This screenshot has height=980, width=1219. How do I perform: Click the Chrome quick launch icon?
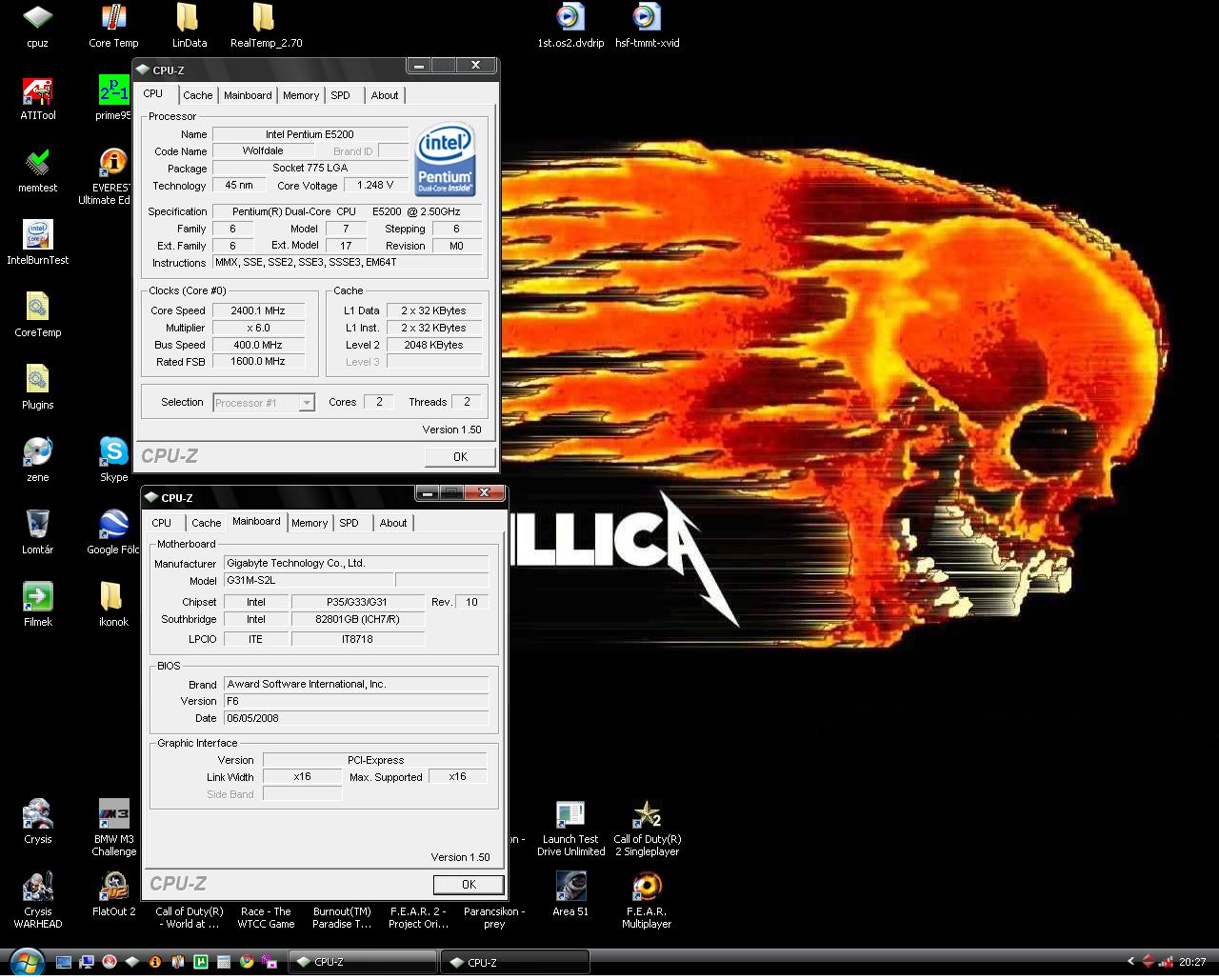click(x=247, y=962)
